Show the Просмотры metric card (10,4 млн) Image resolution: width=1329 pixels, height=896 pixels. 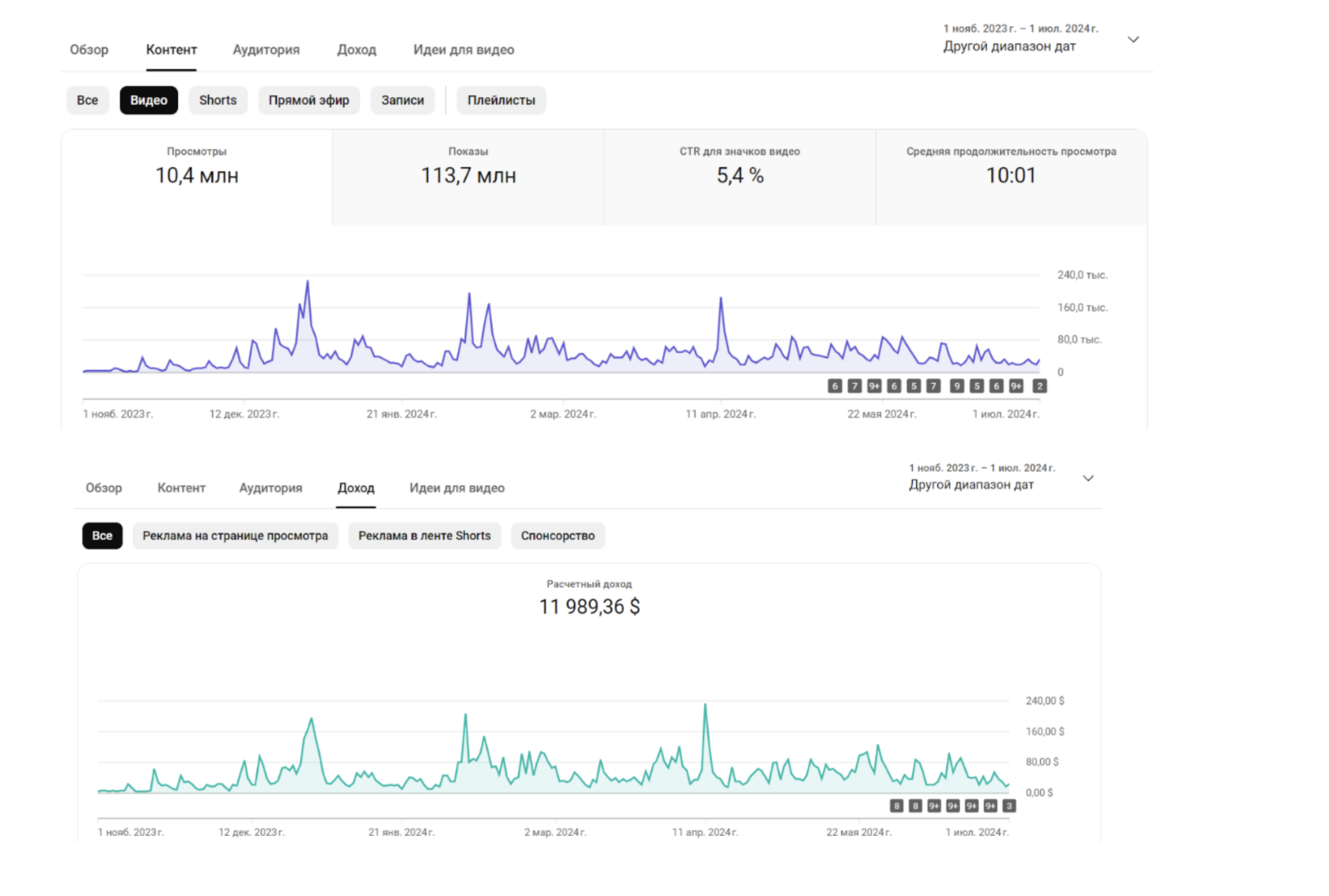click(197, 177)
